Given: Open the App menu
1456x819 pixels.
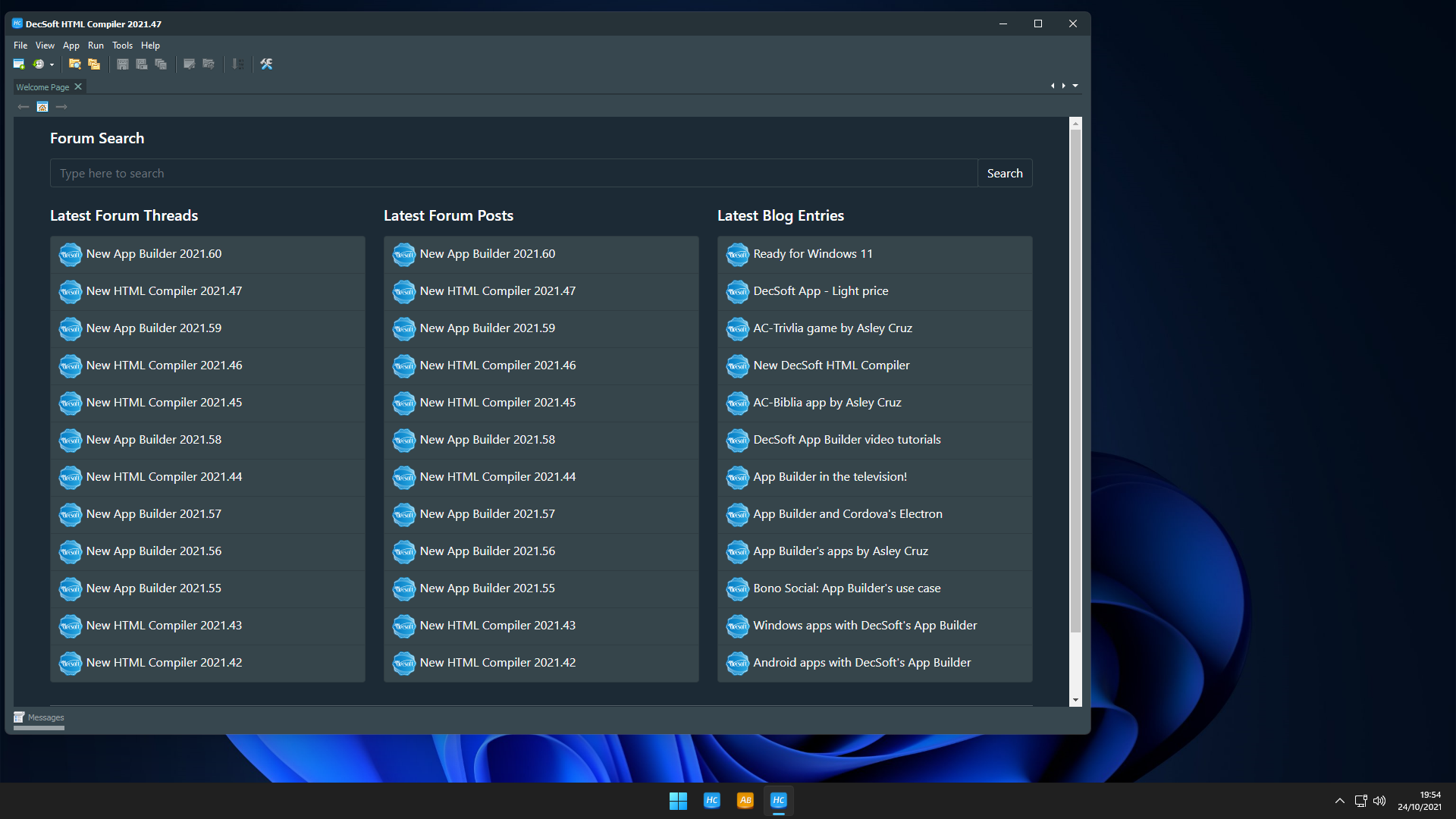Looking at the screenshot, I should tap(71, 45).
